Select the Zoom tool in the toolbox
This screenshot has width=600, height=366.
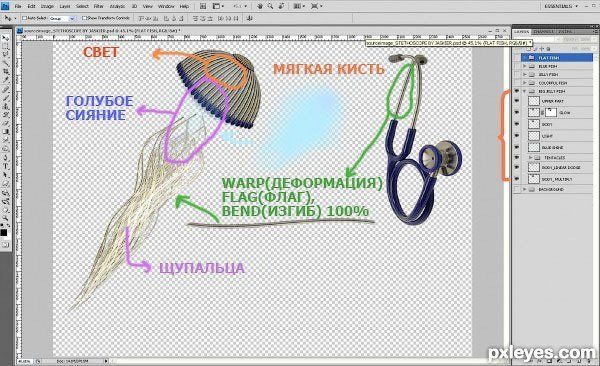pyautogui.click(x=5, y=217)
